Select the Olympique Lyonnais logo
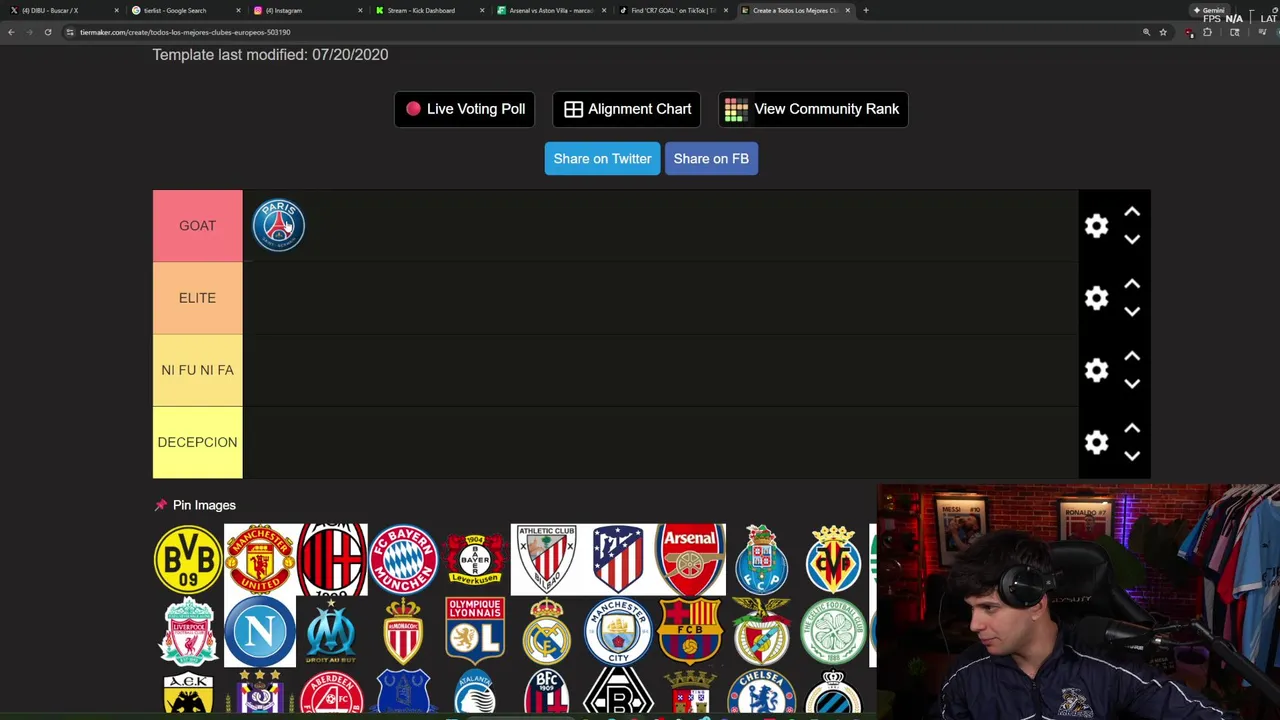 [x=475, y=631]
